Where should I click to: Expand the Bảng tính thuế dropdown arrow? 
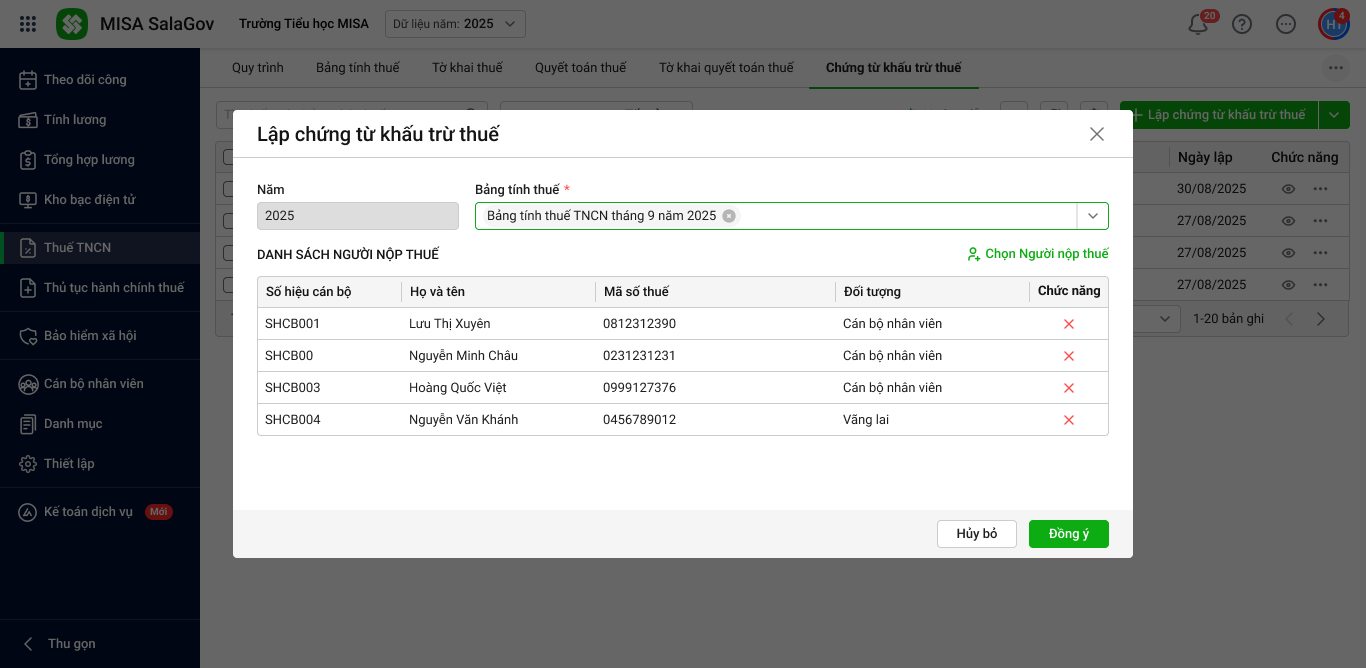pyautogui.click(x=1092, y=216)
